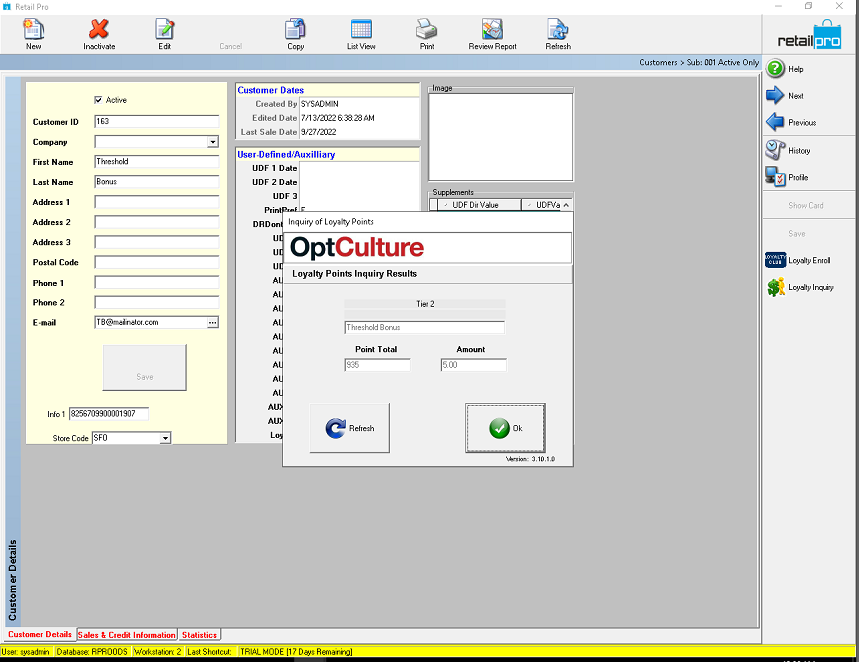Click the Threshold Bonus name field
Viewport: 859px width, 662px height.
tap(425, 327)
